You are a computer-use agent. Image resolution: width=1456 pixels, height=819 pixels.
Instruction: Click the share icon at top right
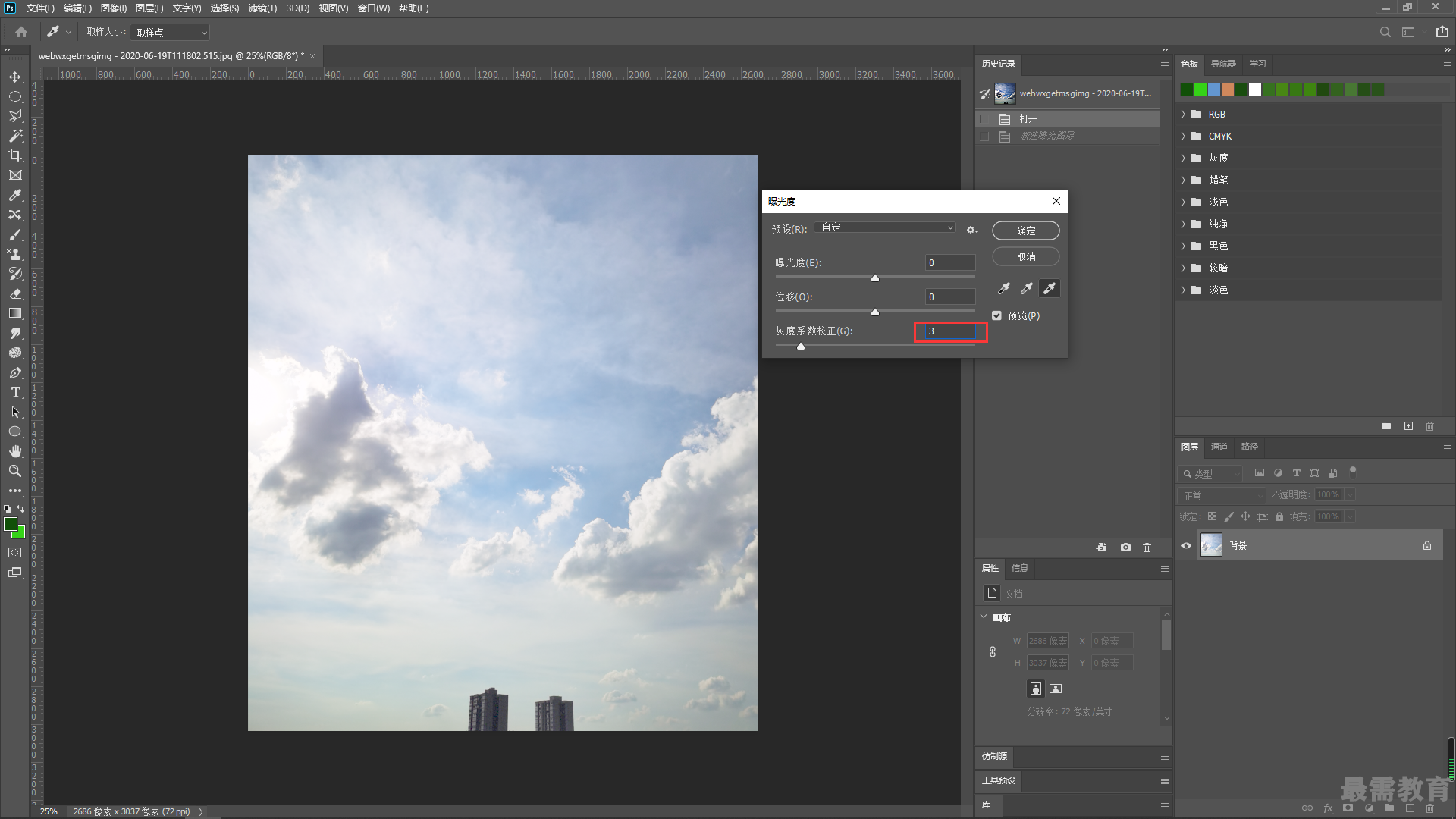pyautogui.click(x=1442, y=32)
